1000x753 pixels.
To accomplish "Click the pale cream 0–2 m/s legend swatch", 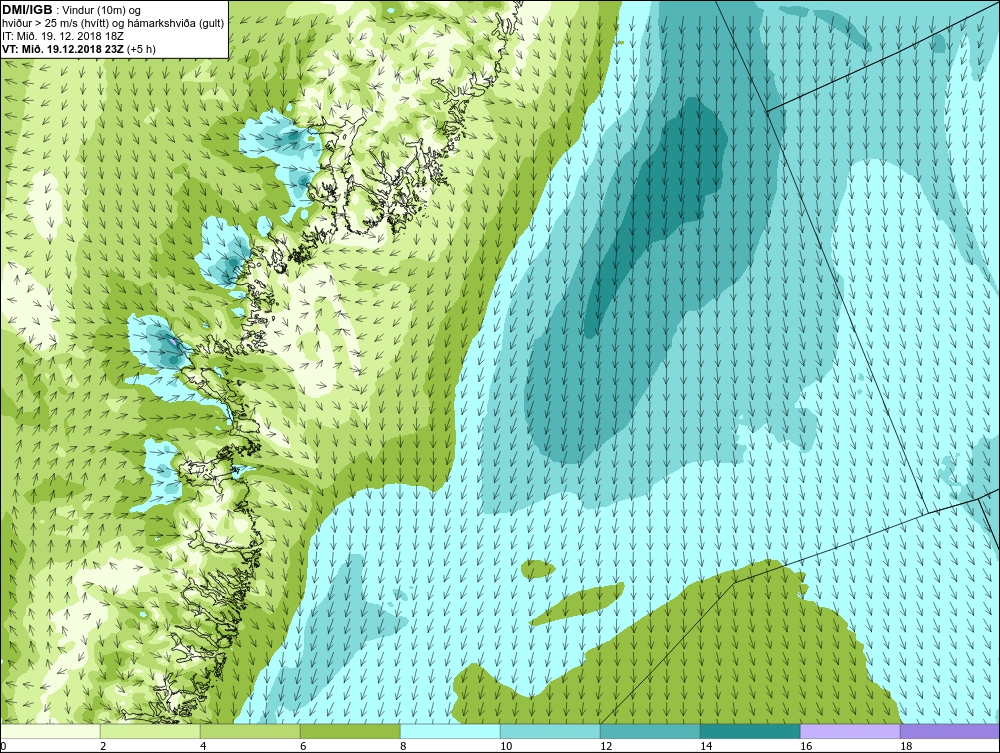I will (x=50, y=731).
